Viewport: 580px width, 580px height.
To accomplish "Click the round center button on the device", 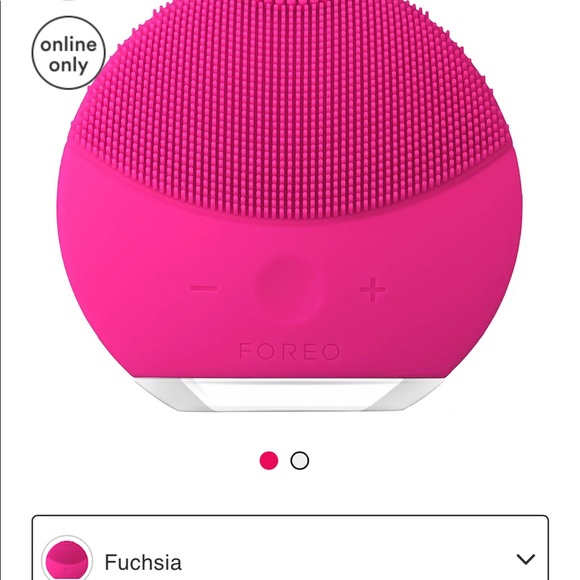I will click(x=289, y=289).
